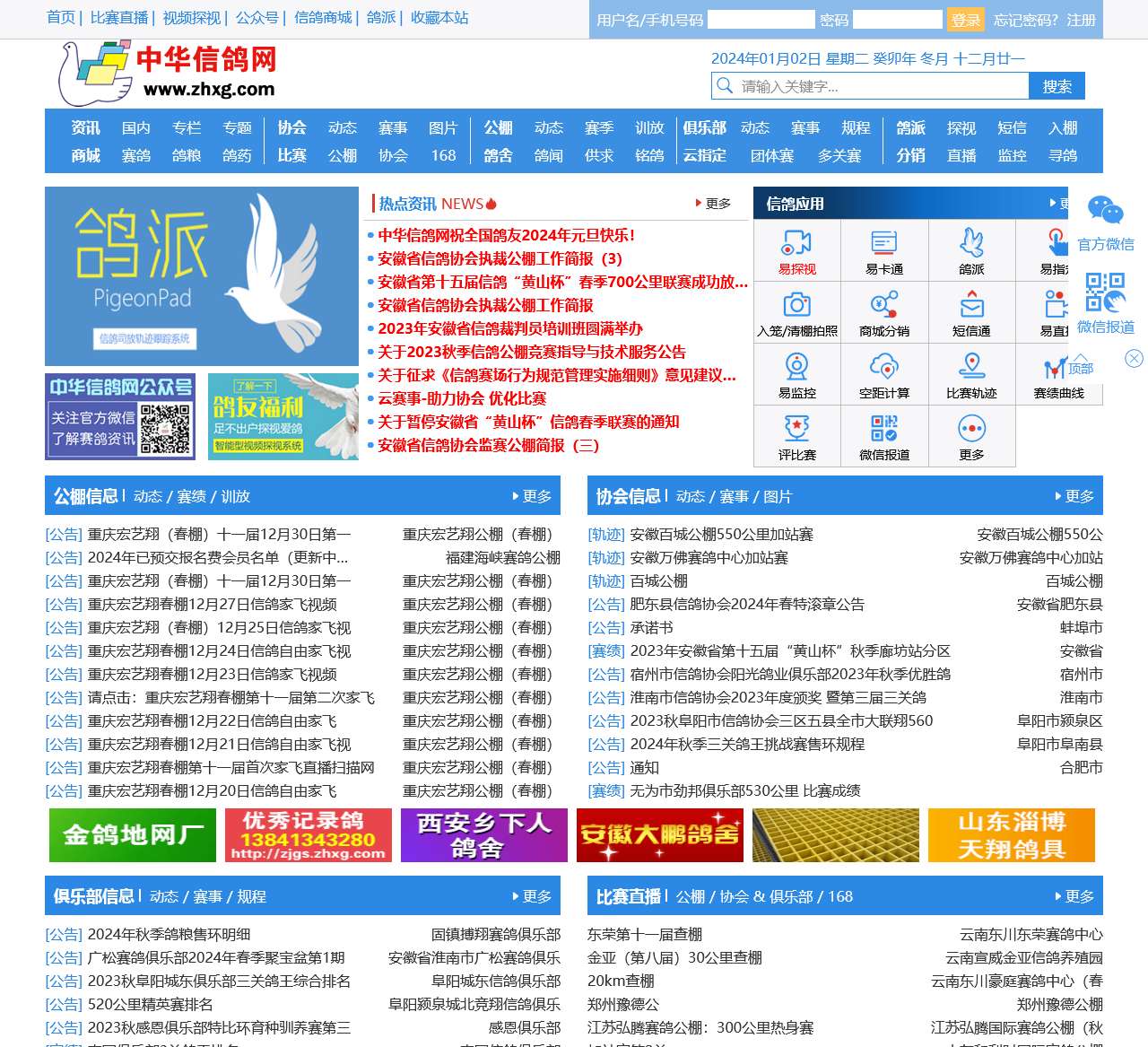Open the 金鸽地网厂 advertisement

click(133, 834)
